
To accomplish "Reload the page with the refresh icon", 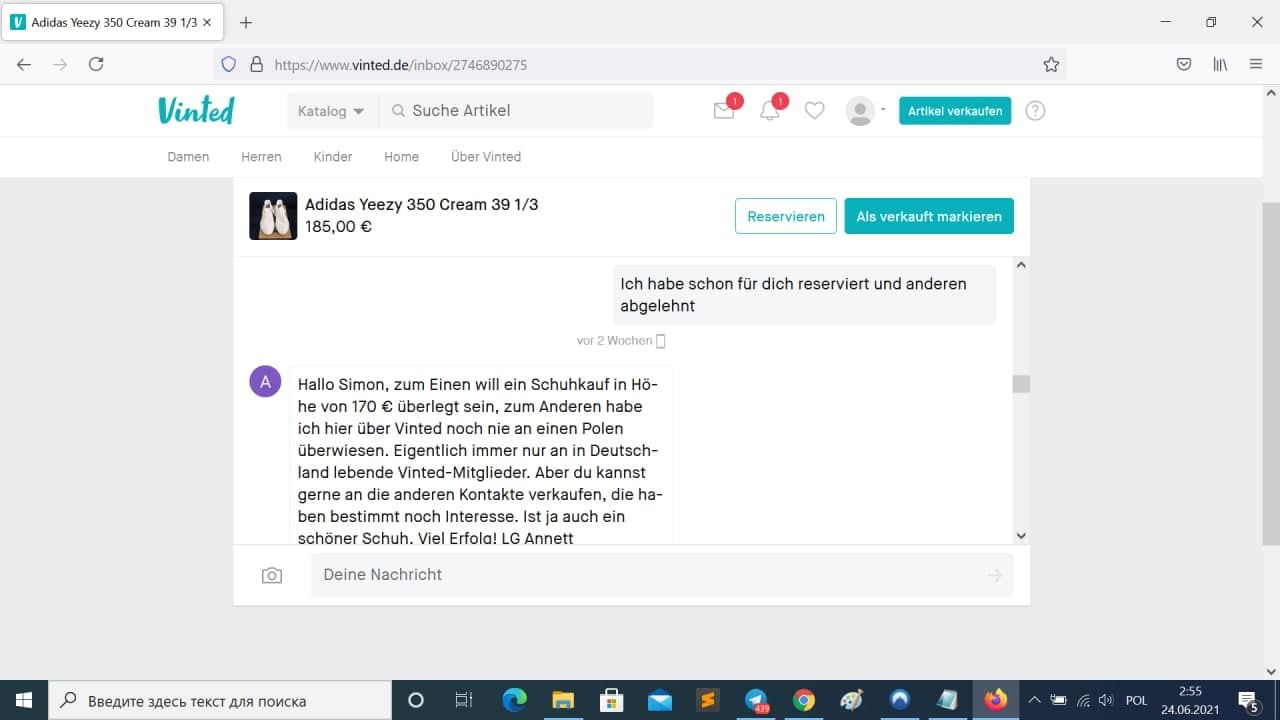I will (x=96, y=64).
